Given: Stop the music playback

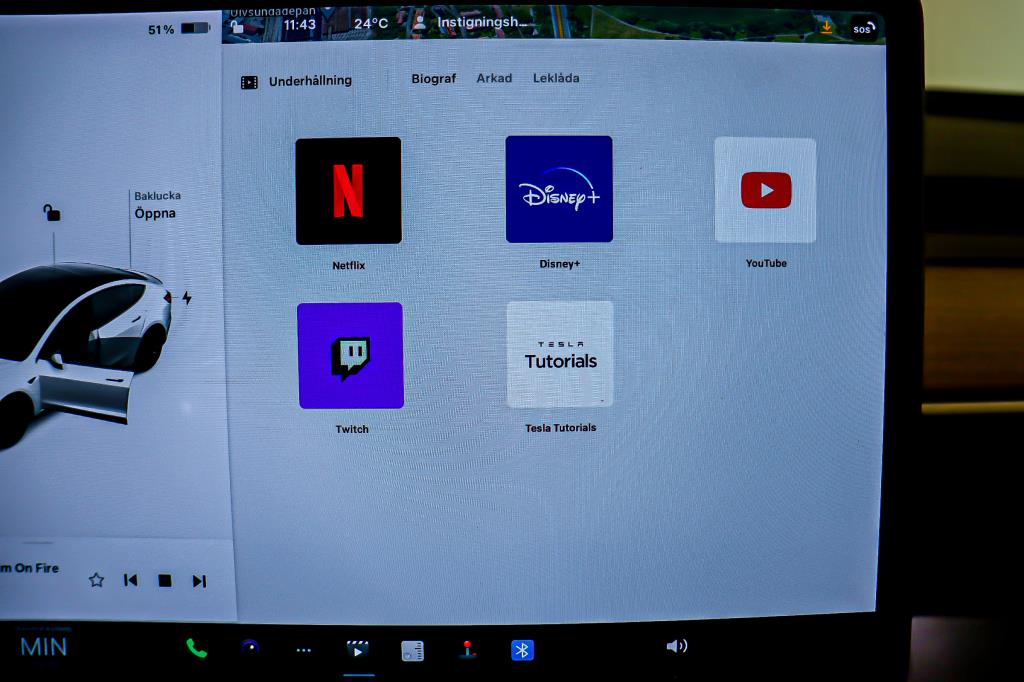Looking at the screenshot, I should 165,581.
